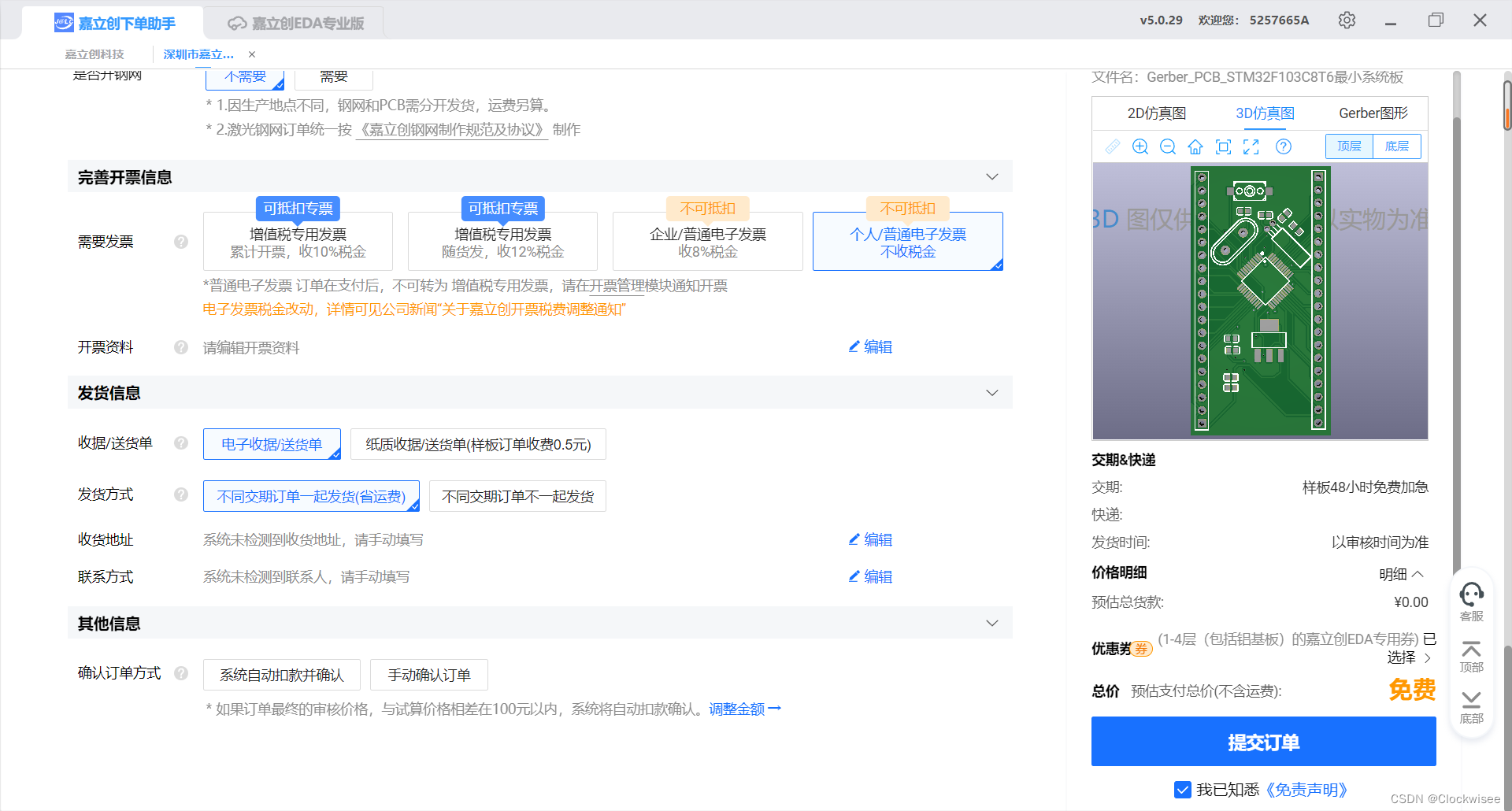Check the 我已知悉 disclaimer checkbox
1512x811 pixels.
1182,790
